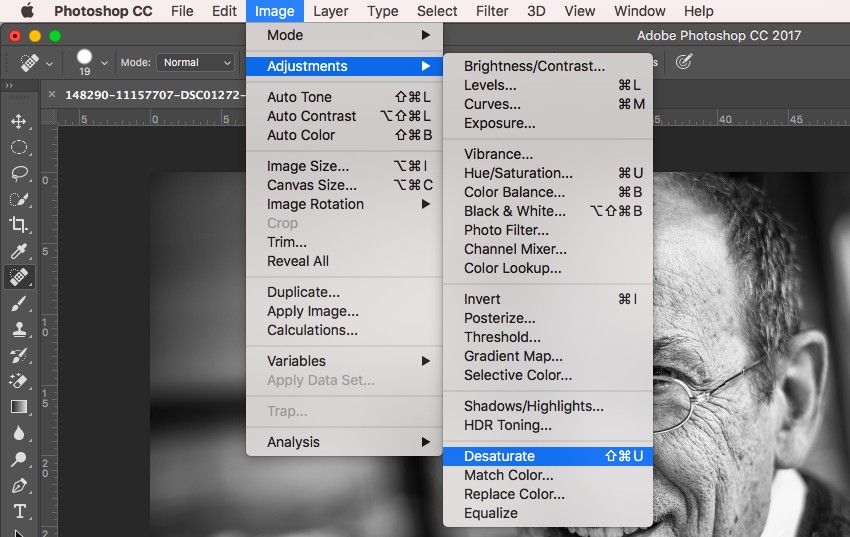Image resolution: width=850 pixels, height=537 pixels.
Task: Open the Edit menu
Action: [x=224, y=11]
